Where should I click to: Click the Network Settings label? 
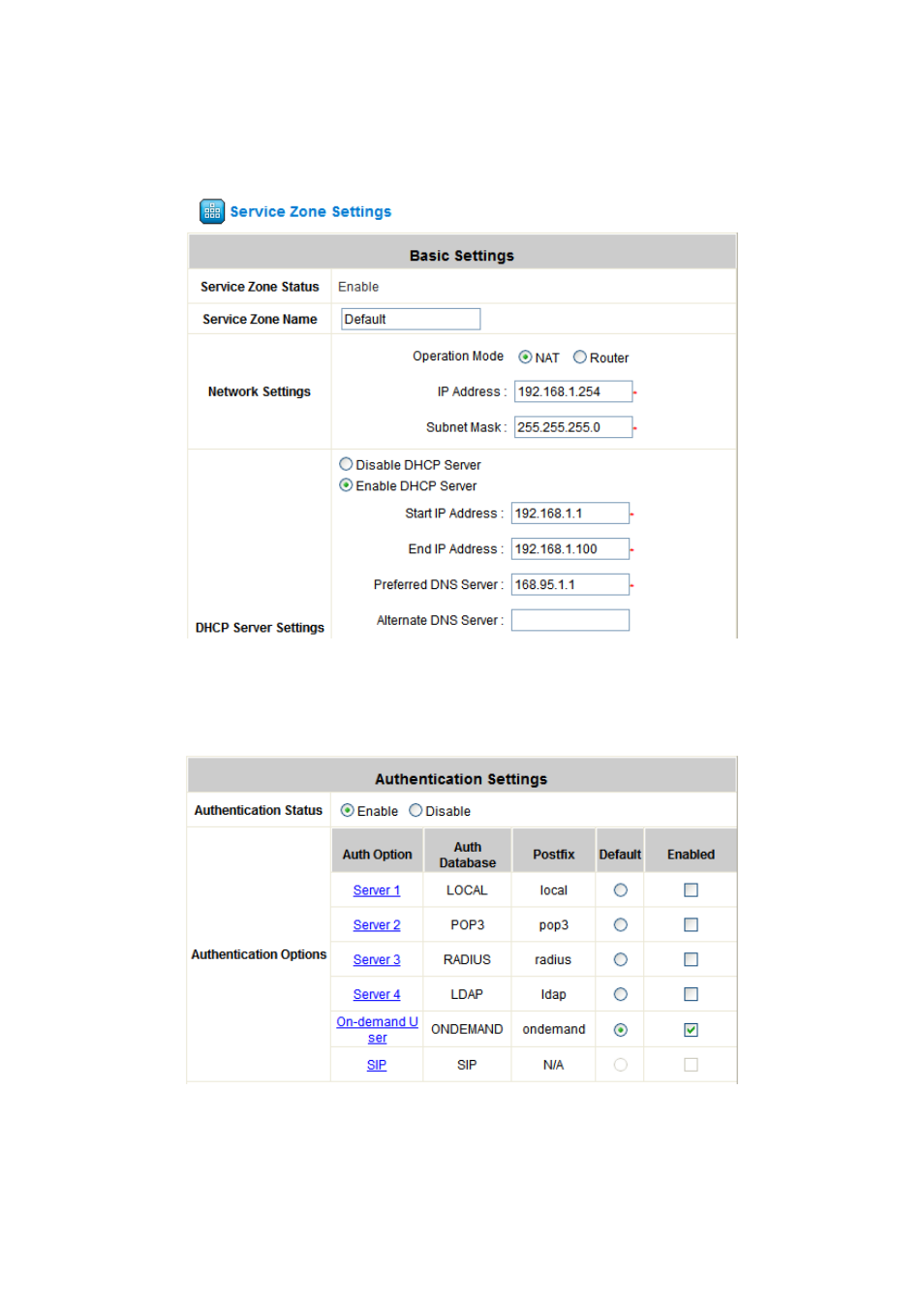(260, 391)
